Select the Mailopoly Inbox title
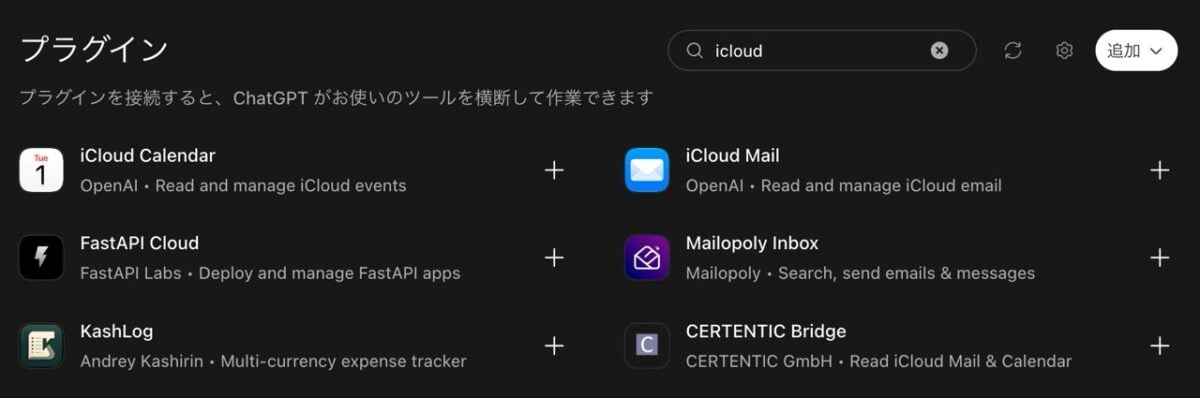Image resolution: width=1200 pixels, height=398 pixels. pos(752,243)
